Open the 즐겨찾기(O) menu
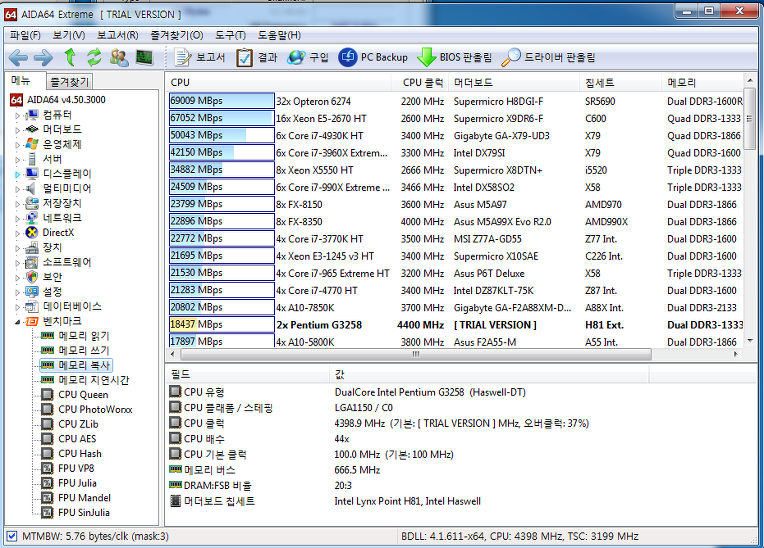 (177, 35)
